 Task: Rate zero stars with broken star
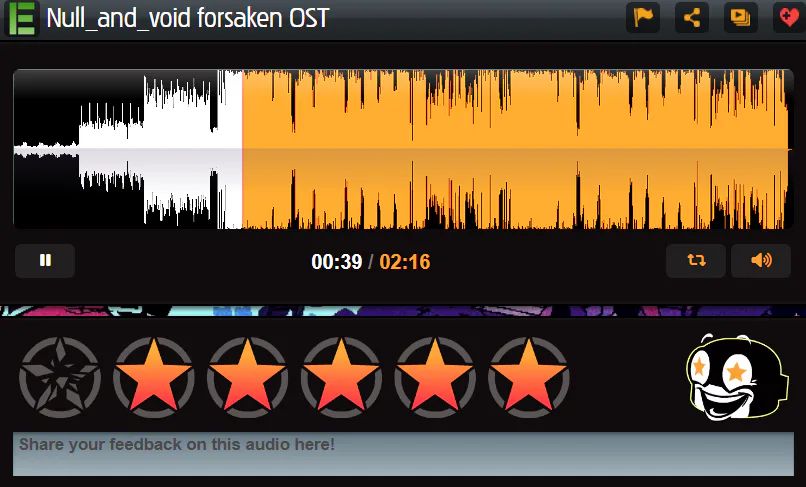click(60, 377)
